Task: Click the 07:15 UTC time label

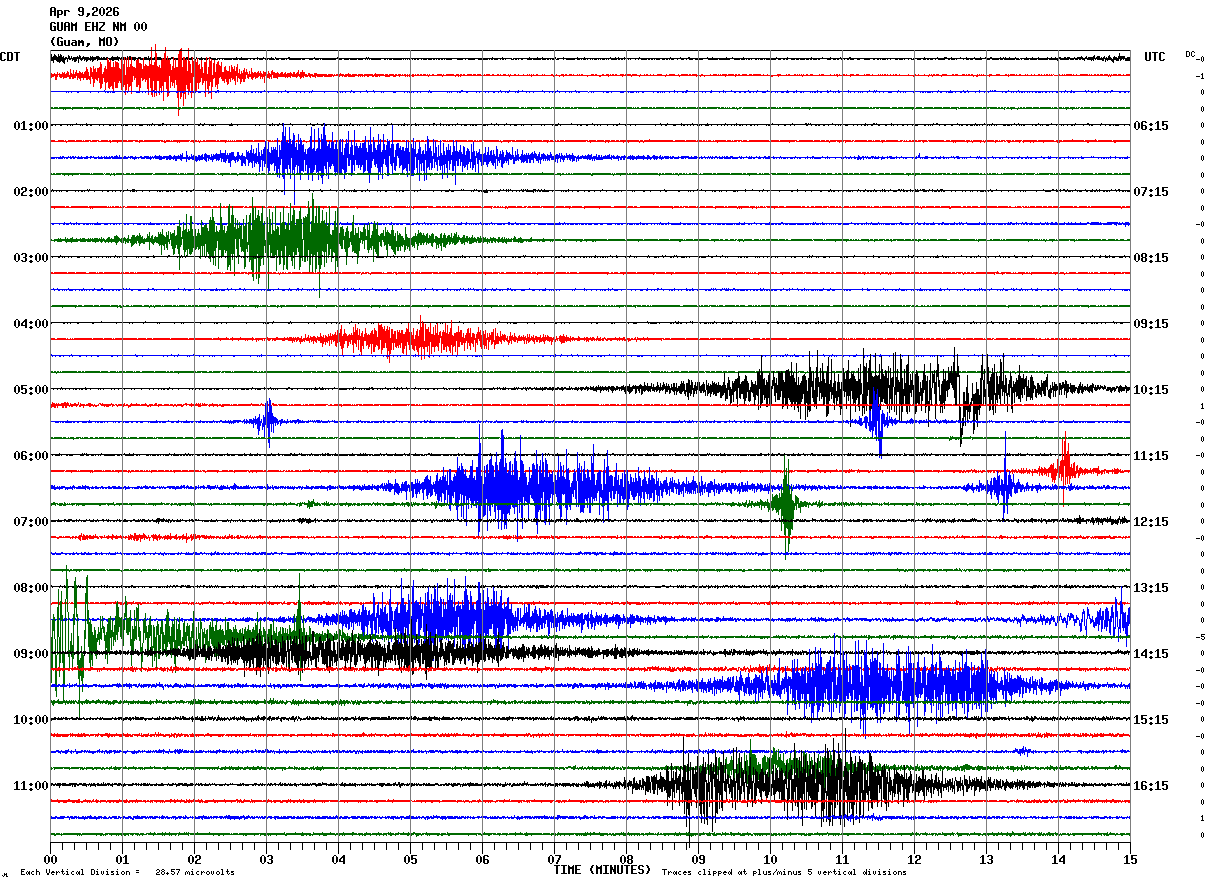Action: point(1152,192)
